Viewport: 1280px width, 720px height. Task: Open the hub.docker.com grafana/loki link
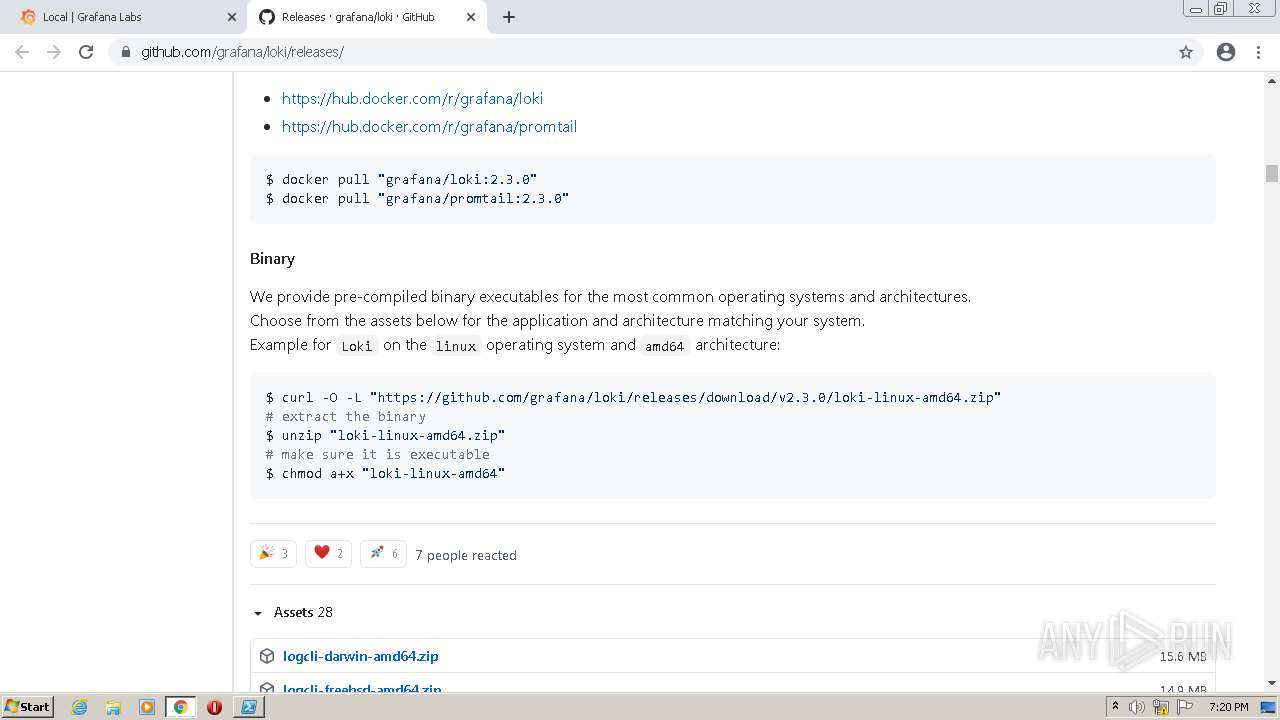tap(412, 98)
